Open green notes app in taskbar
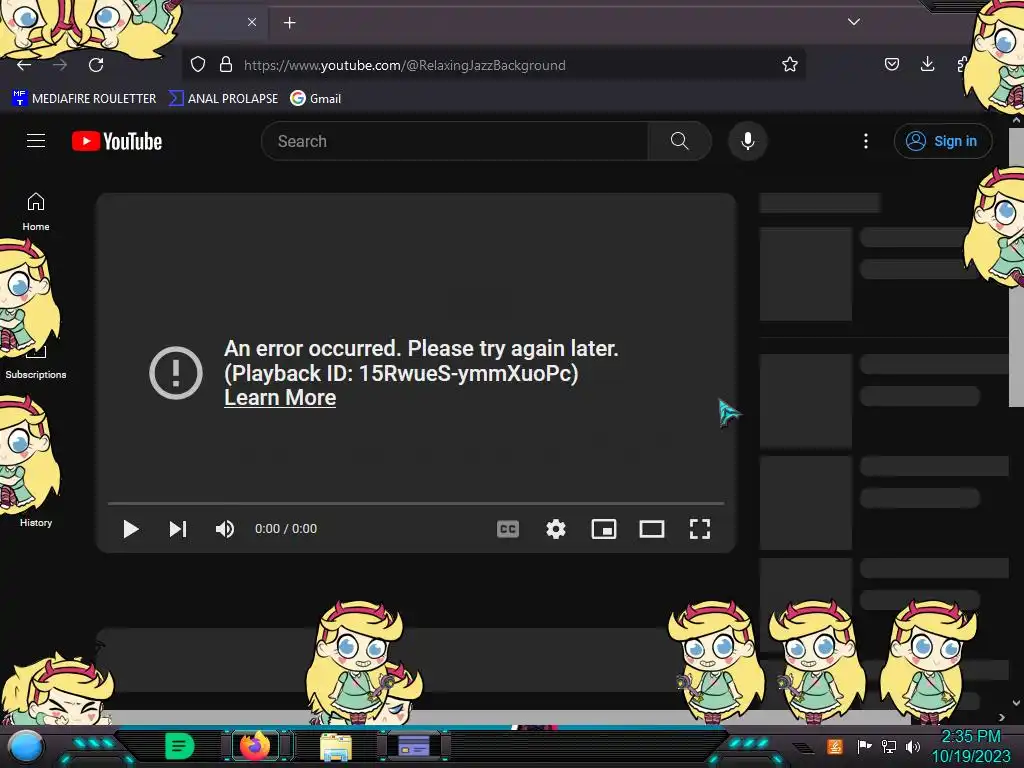Screen dimensions: 1024x768 point(180,746)
